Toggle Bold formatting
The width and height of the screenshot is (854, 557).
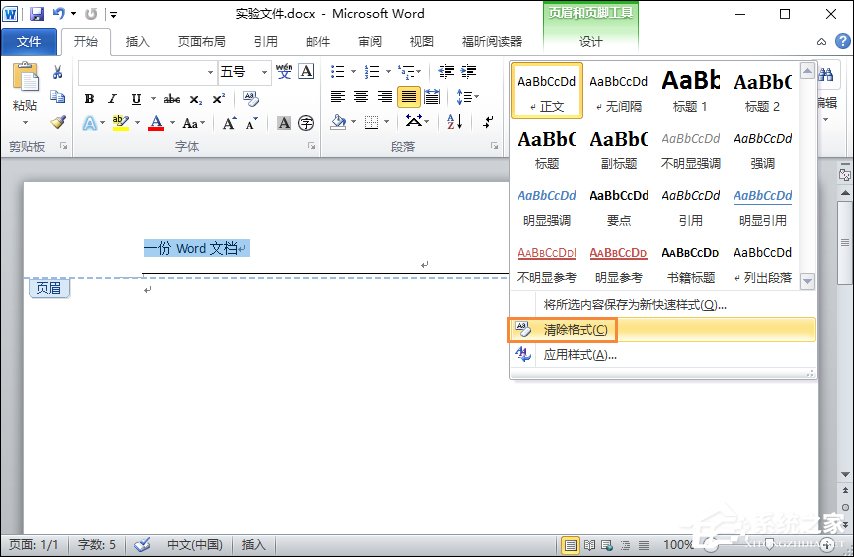(89, 98)
